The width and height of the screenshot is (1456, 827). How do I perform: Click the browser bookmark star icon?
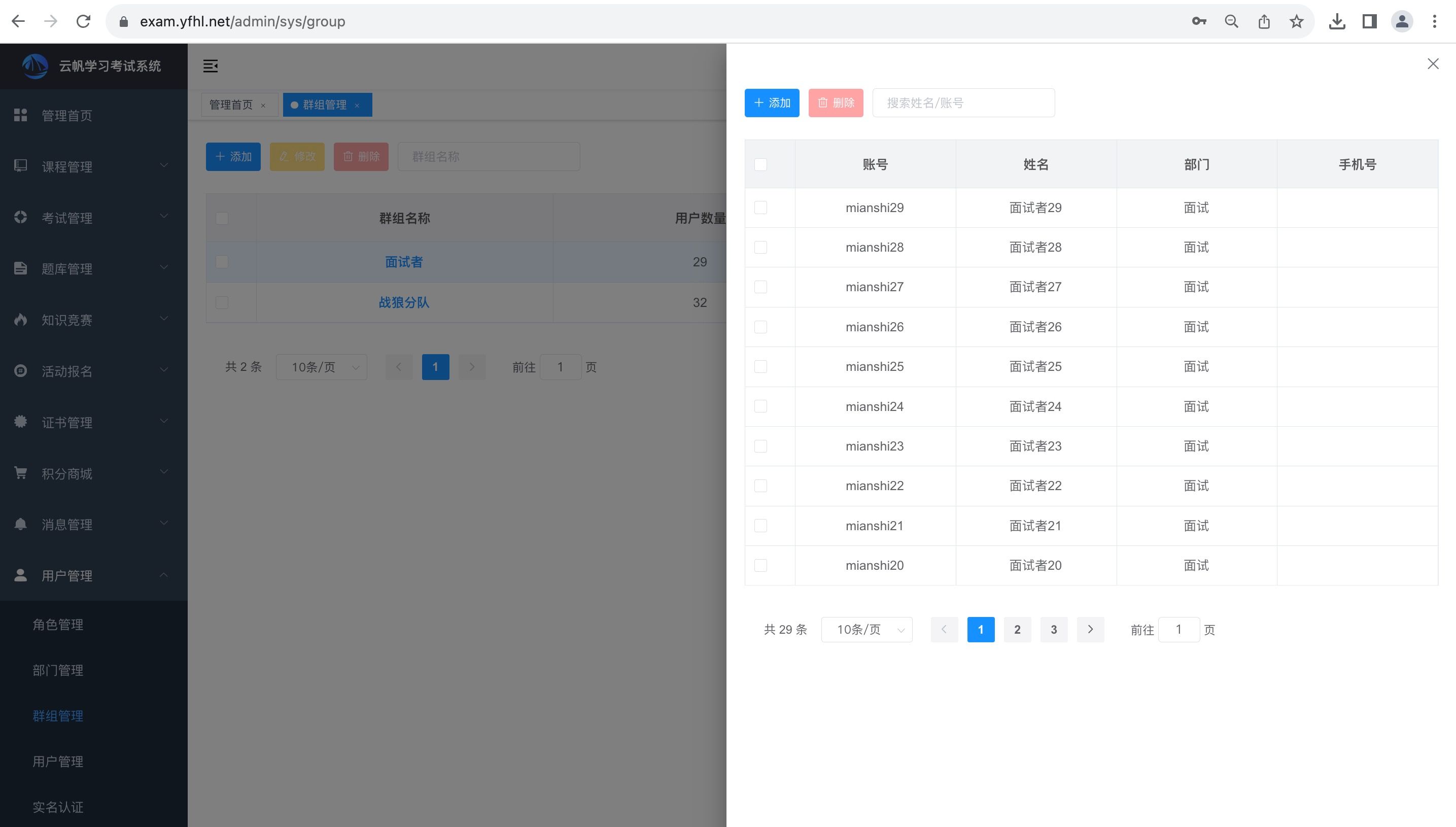(x=1296, y=22)
